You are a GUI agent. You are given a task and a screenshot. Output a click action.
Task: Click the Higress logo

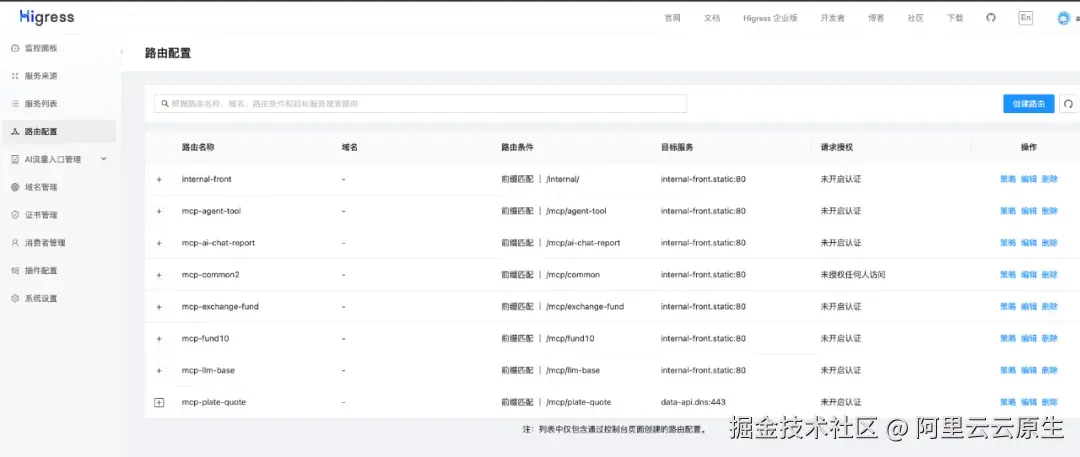click(x=47, y=17)
